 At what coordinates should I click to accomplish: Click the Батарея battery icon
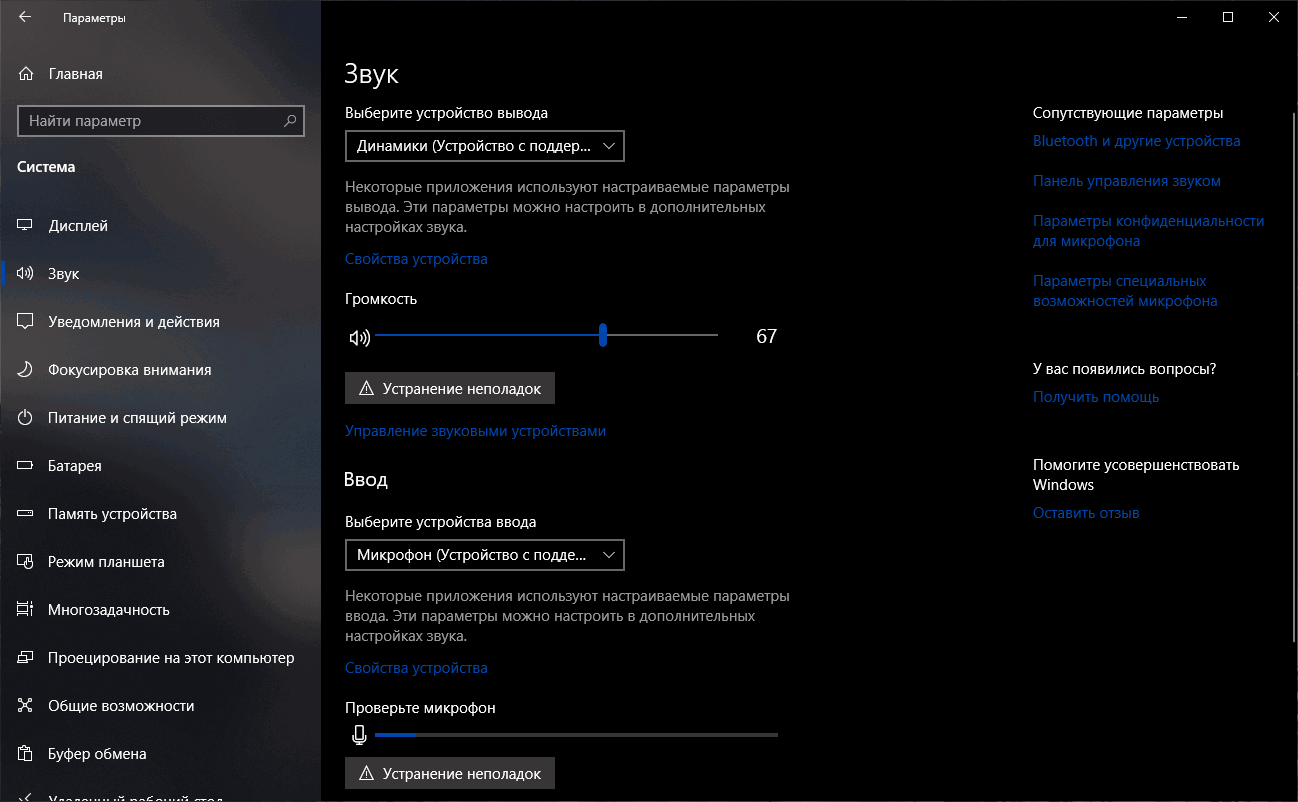click(x=24, y=465)
